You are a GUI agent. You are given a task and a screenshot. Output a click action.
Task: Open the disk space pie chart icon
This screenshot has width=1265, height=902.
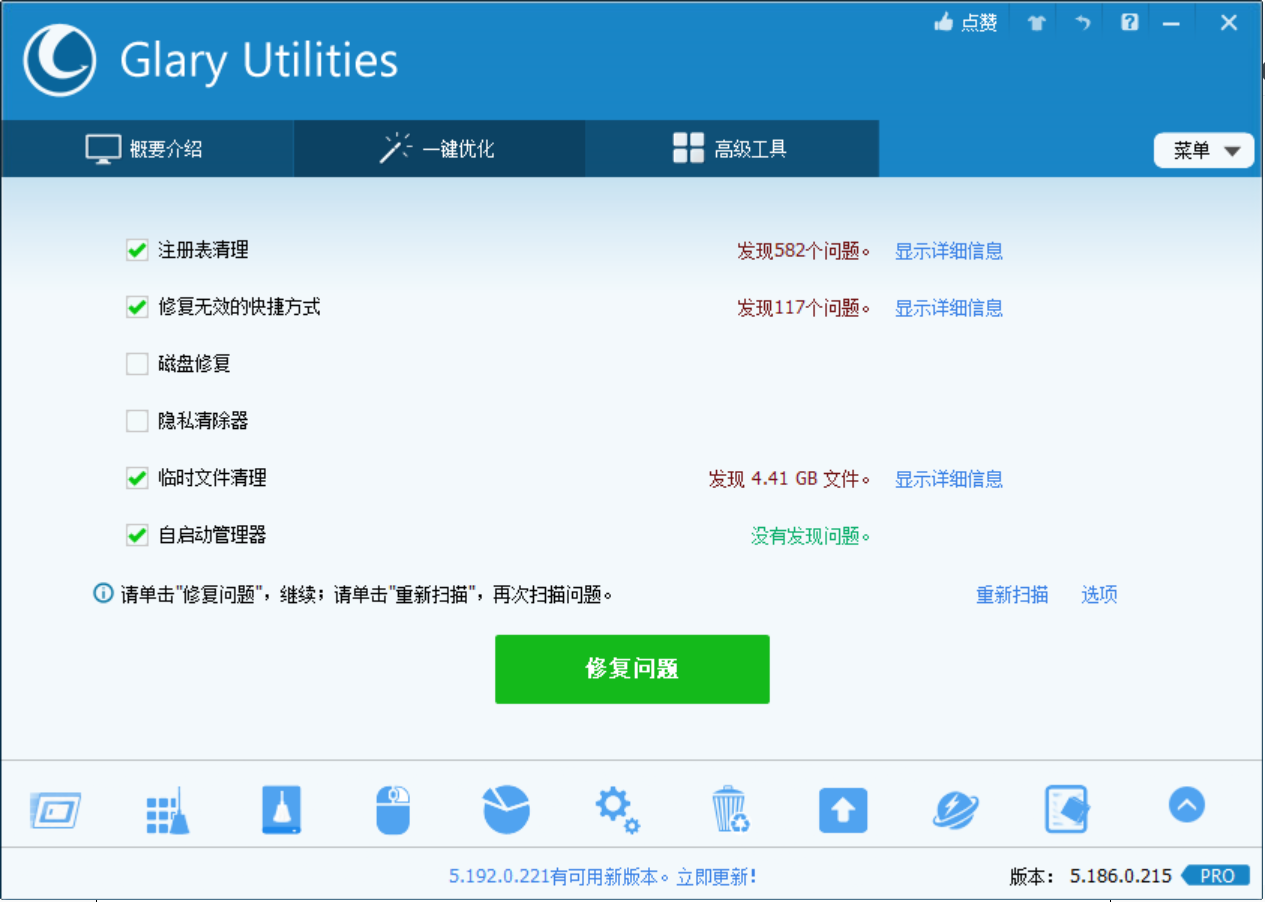click(x=506, y=809)
